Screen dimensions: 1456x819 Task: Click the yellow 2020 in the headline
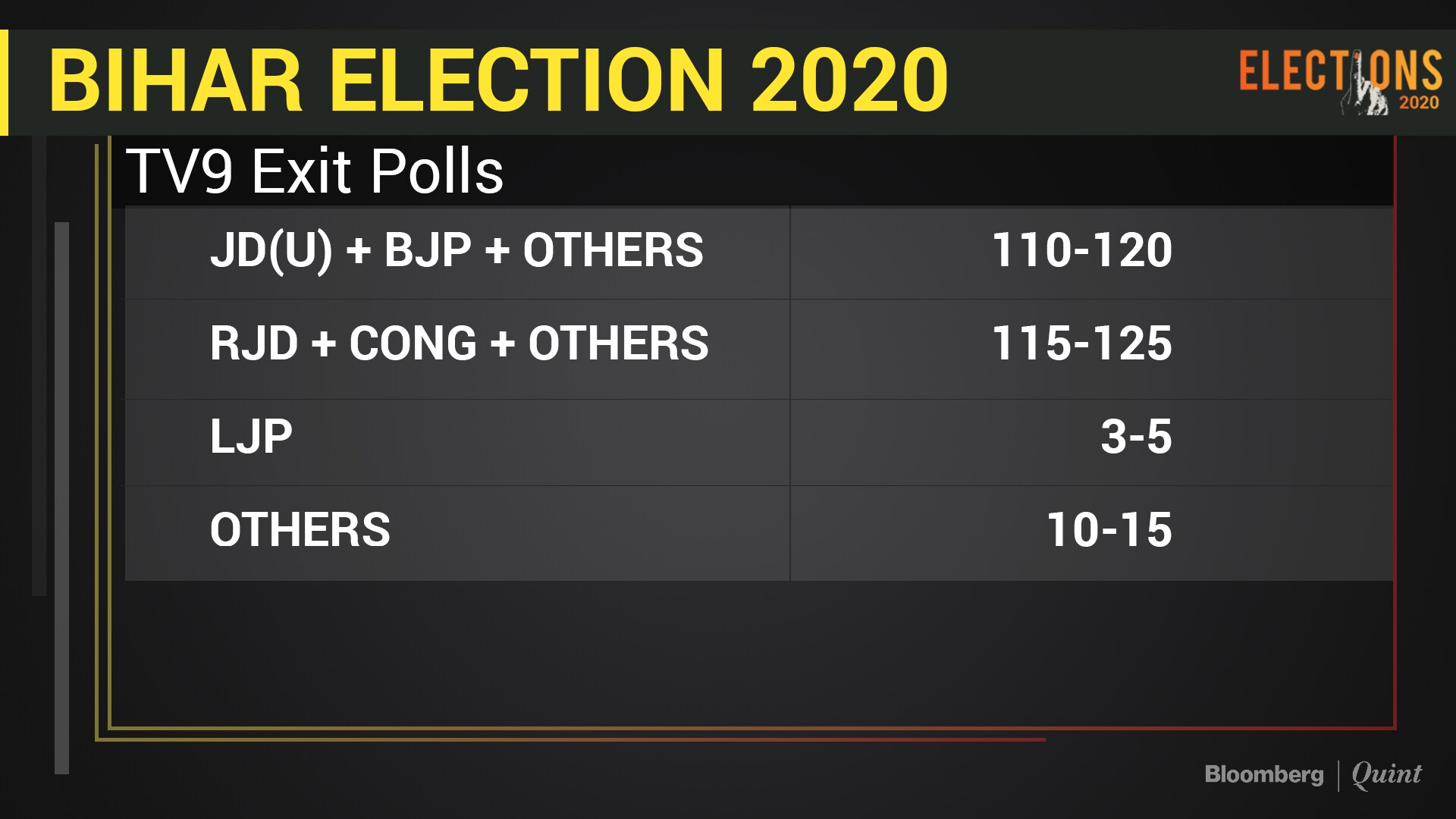click(849, 80)
